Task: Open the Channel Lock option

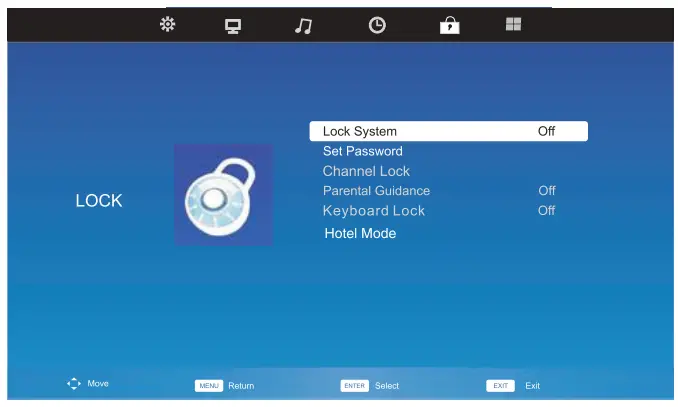Action: click(x=366, y=171)
